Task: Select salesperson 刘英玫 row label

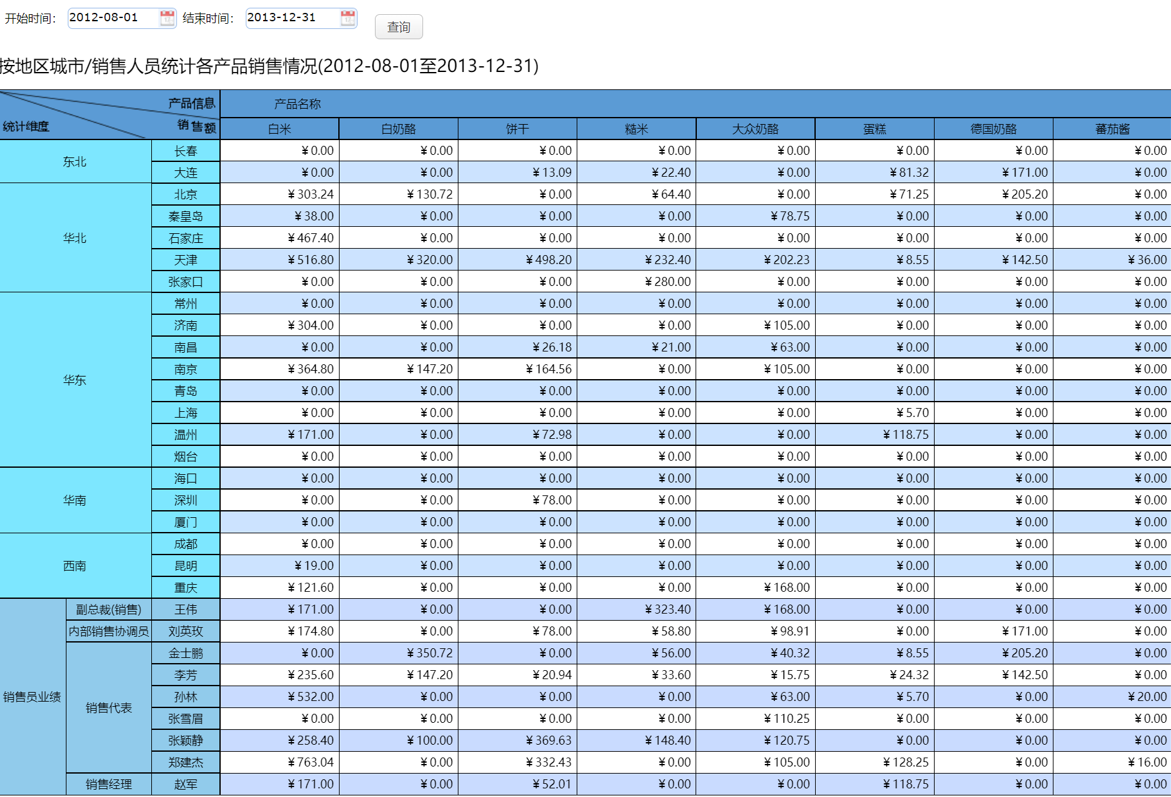Action: click(186, 631)
